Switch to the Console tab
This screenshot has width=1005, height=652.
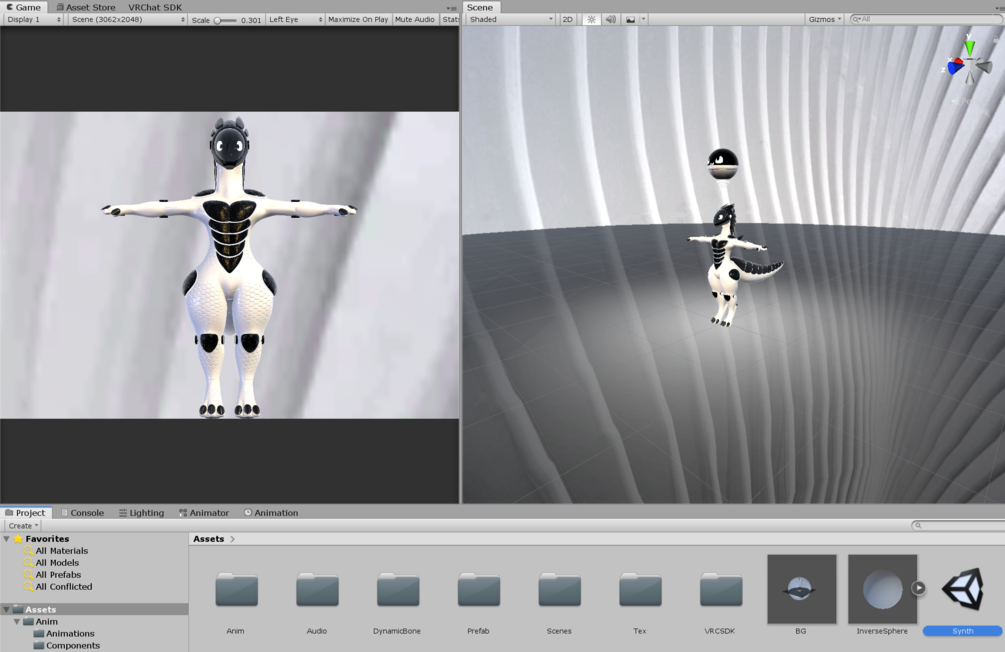[x=83, y=513]
